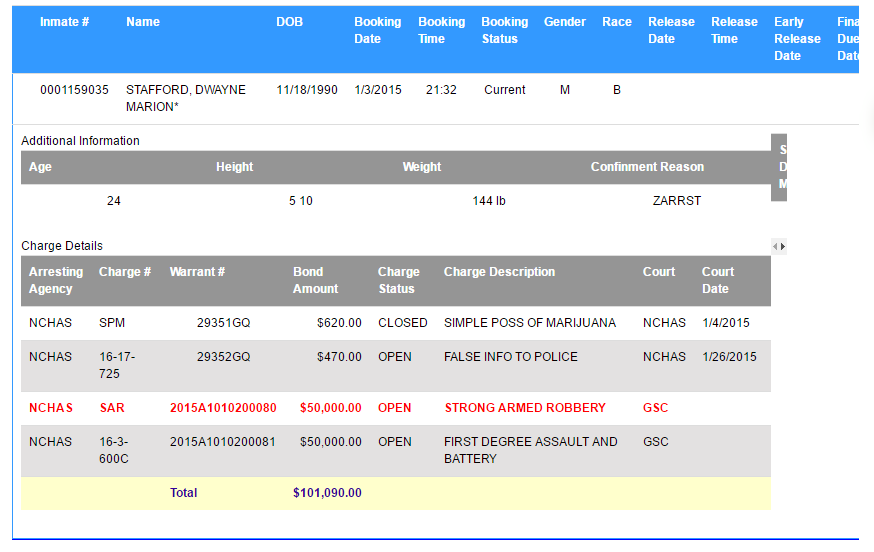Screen dimensions: 874x552
Task: Click the Charge Description column header
Action: pyautogui.click(x=499, y=272)
